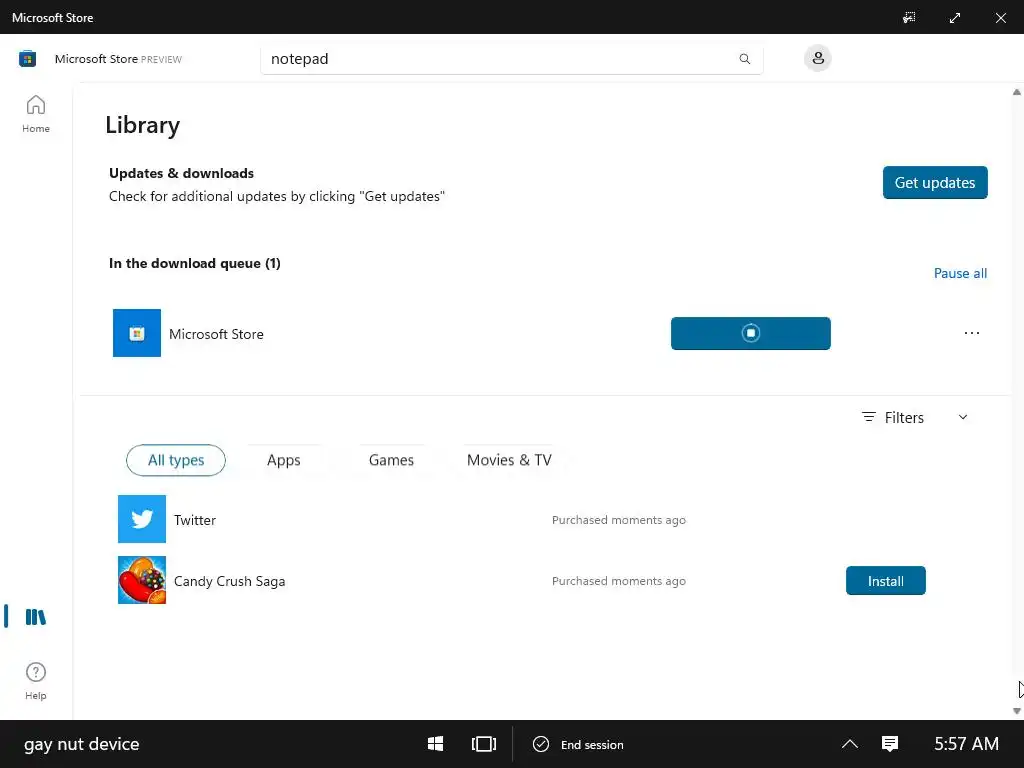Select the Games filter tab
The height and width of the screenshot is (768, 1024).
click(x=391, y=460)
